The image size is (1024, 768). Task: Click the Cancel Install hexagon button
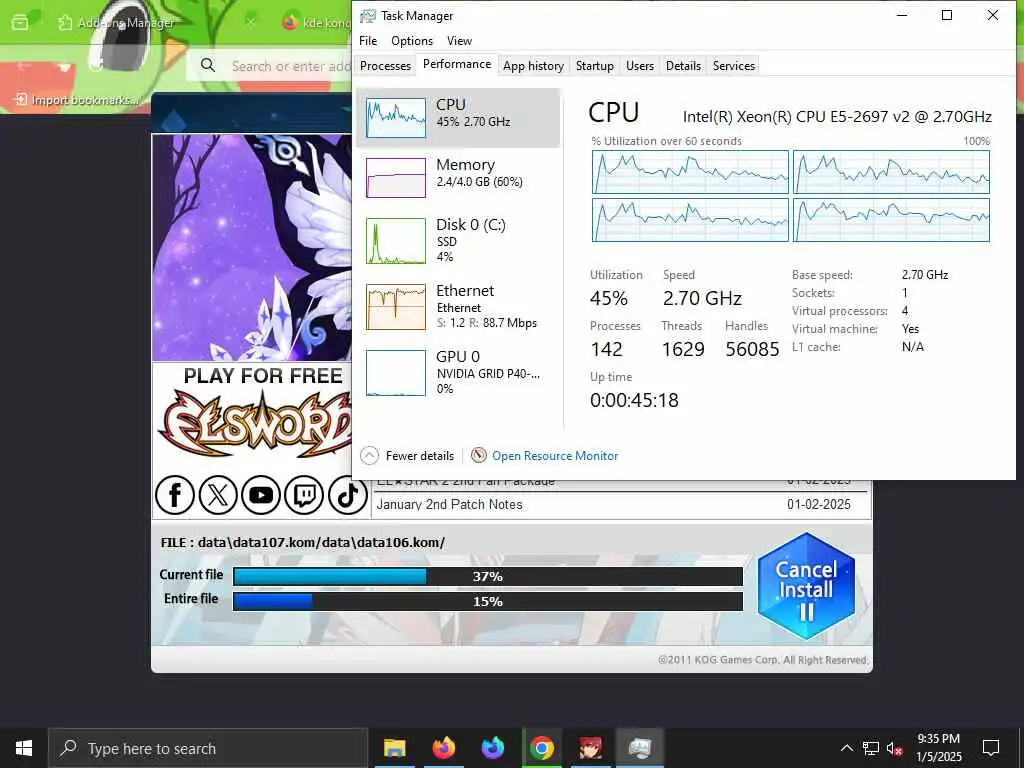pyautogui.click(x=806, y=586)
